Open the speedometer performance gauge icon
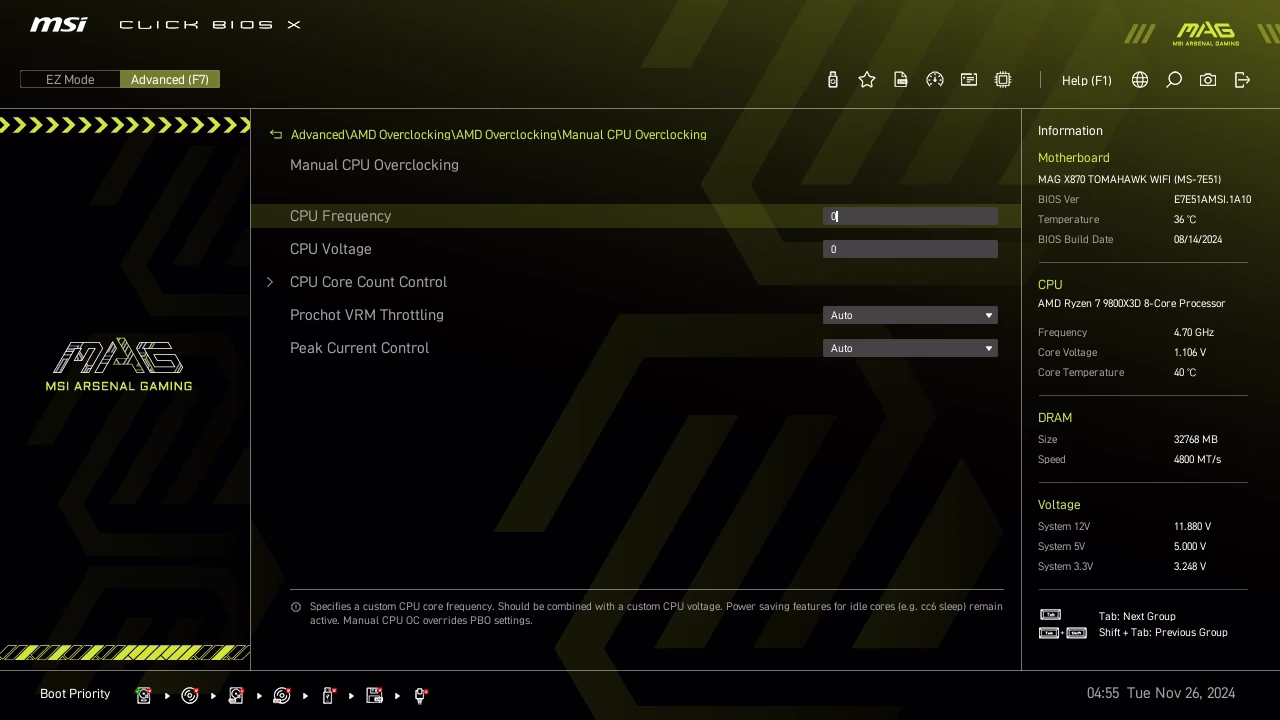The image size is (1280, 720). (935, 80)
